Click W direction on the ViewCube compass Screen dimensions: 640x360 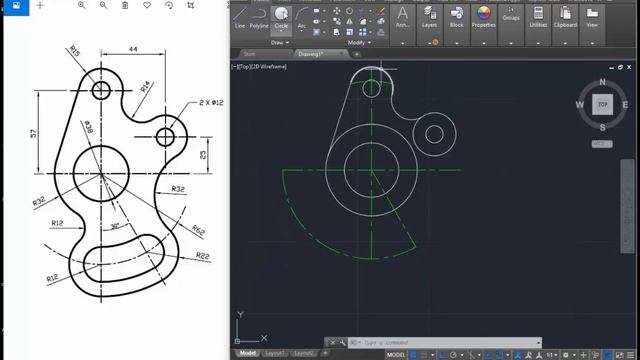(580, 105)
